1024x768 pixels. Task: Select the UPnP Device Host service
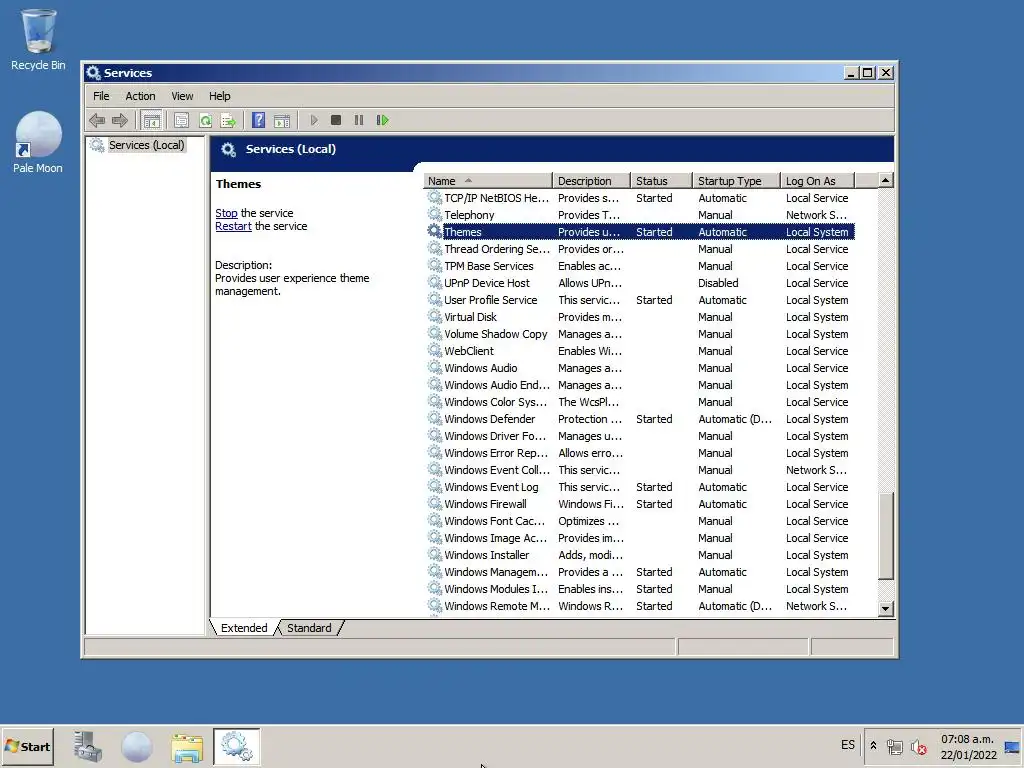639,283
